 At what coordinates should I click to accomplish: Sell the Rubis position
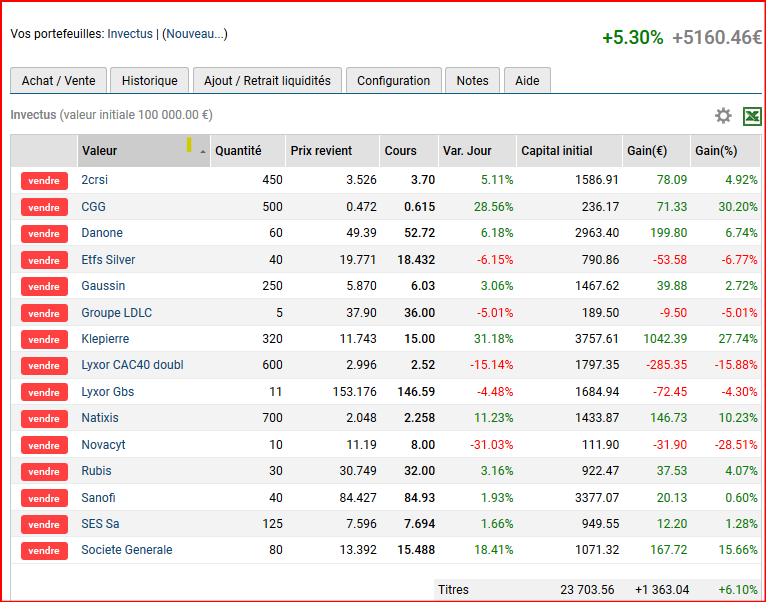(44, 472)
